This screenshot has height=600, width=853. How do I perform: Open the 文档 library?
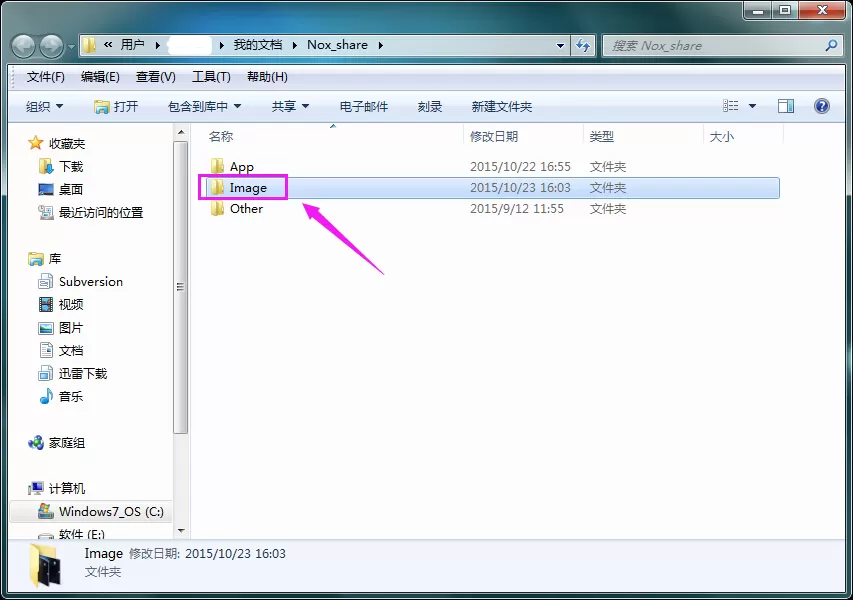(x=61, y=350)
